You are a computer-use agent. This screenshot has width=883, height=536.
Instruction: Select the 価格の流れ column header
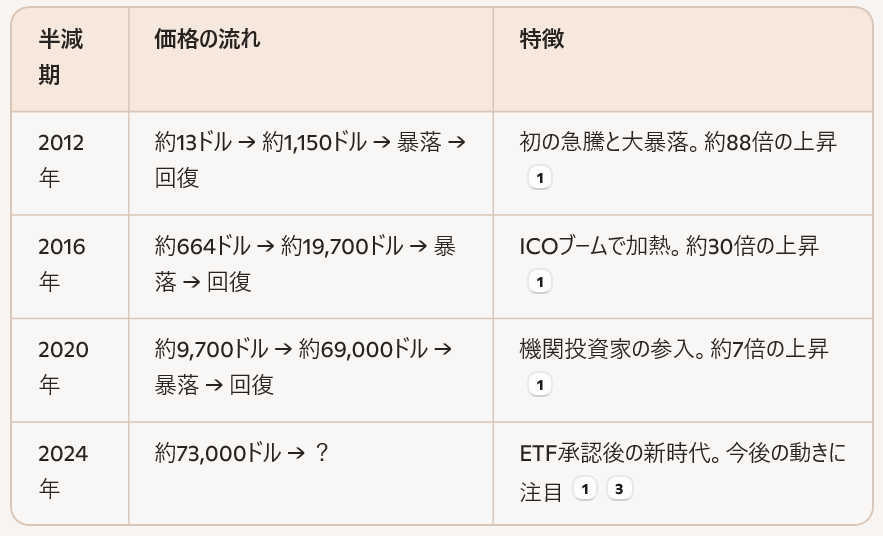[x=207, y=40]
